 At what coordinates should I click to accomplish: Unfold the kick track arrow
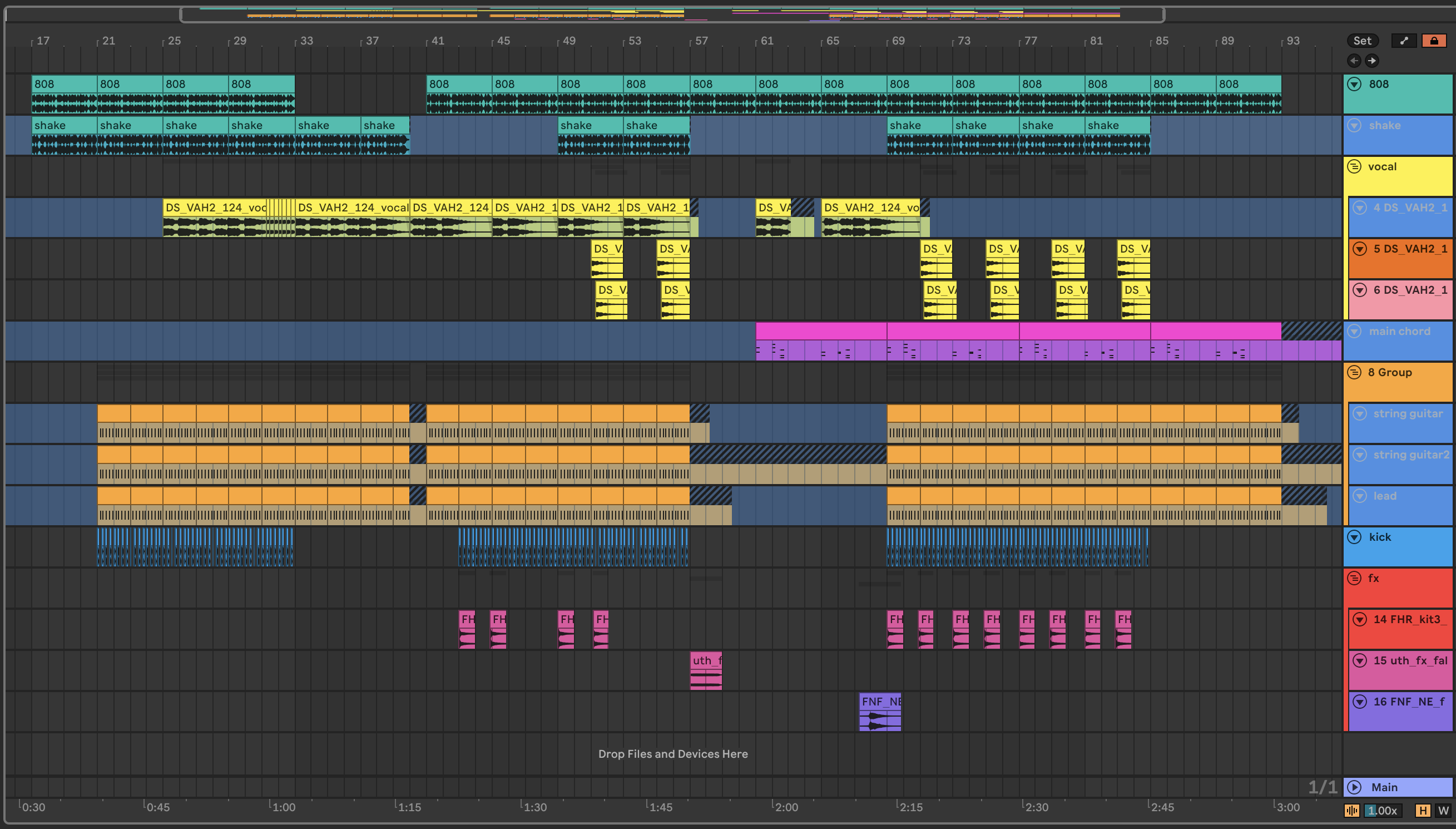1354,537
